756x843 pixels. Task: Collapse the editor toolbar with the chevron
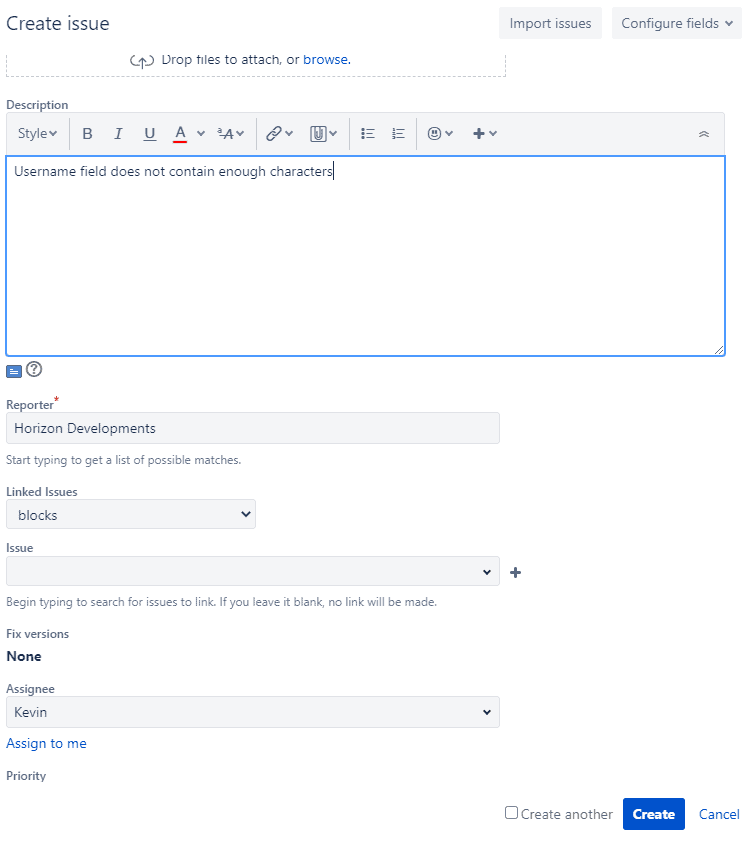(x=703, y=133)
